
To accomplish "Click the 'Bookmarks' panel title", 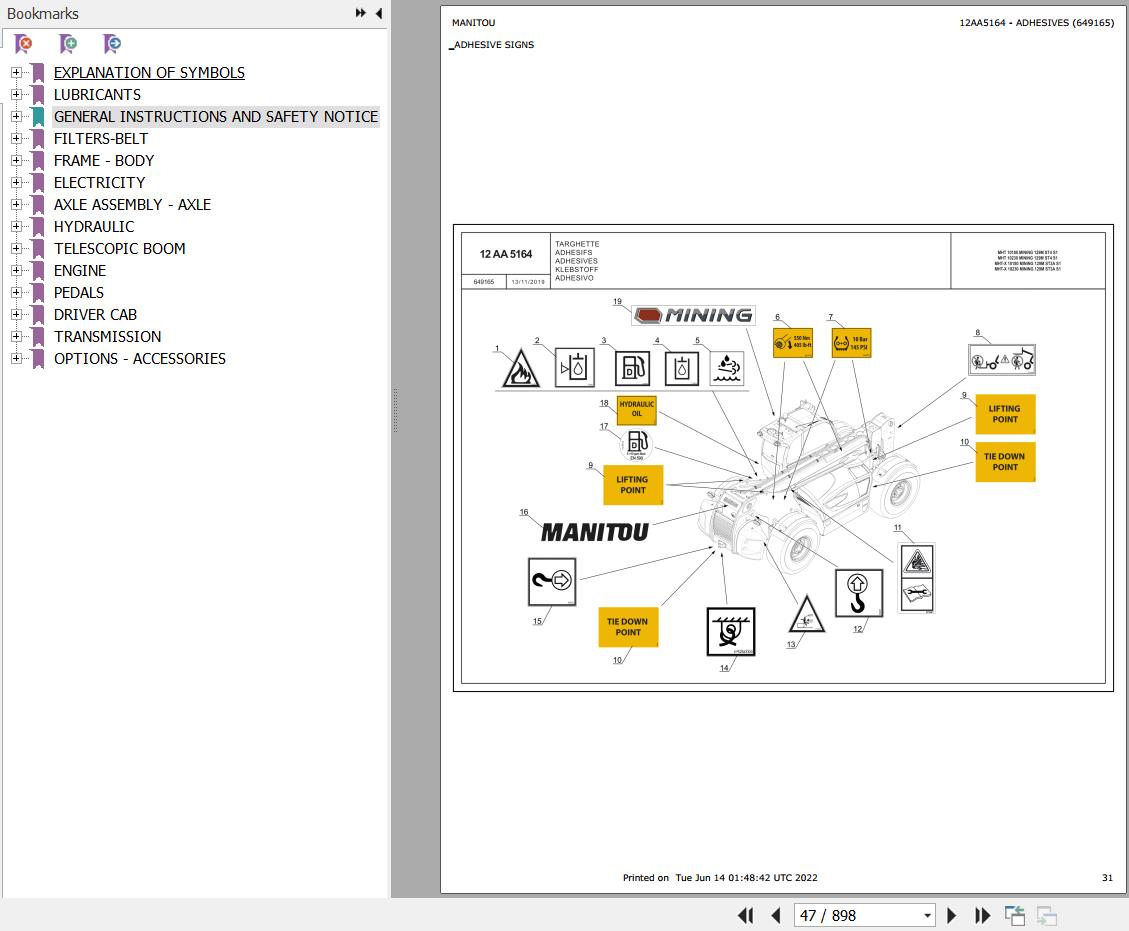I will (42, 14).
